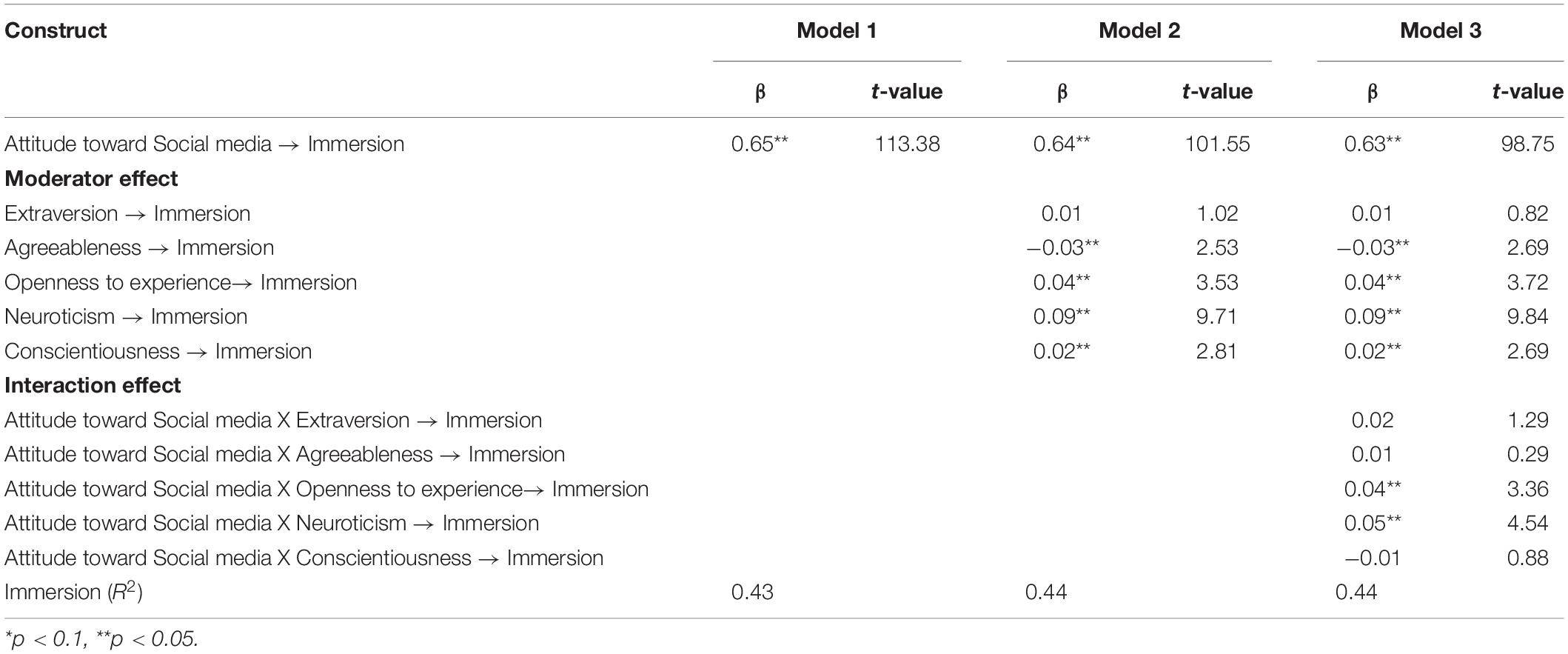Click Attitude X Extraversion → Immersion row label
Screen dimensions: 1568x654
273,421
